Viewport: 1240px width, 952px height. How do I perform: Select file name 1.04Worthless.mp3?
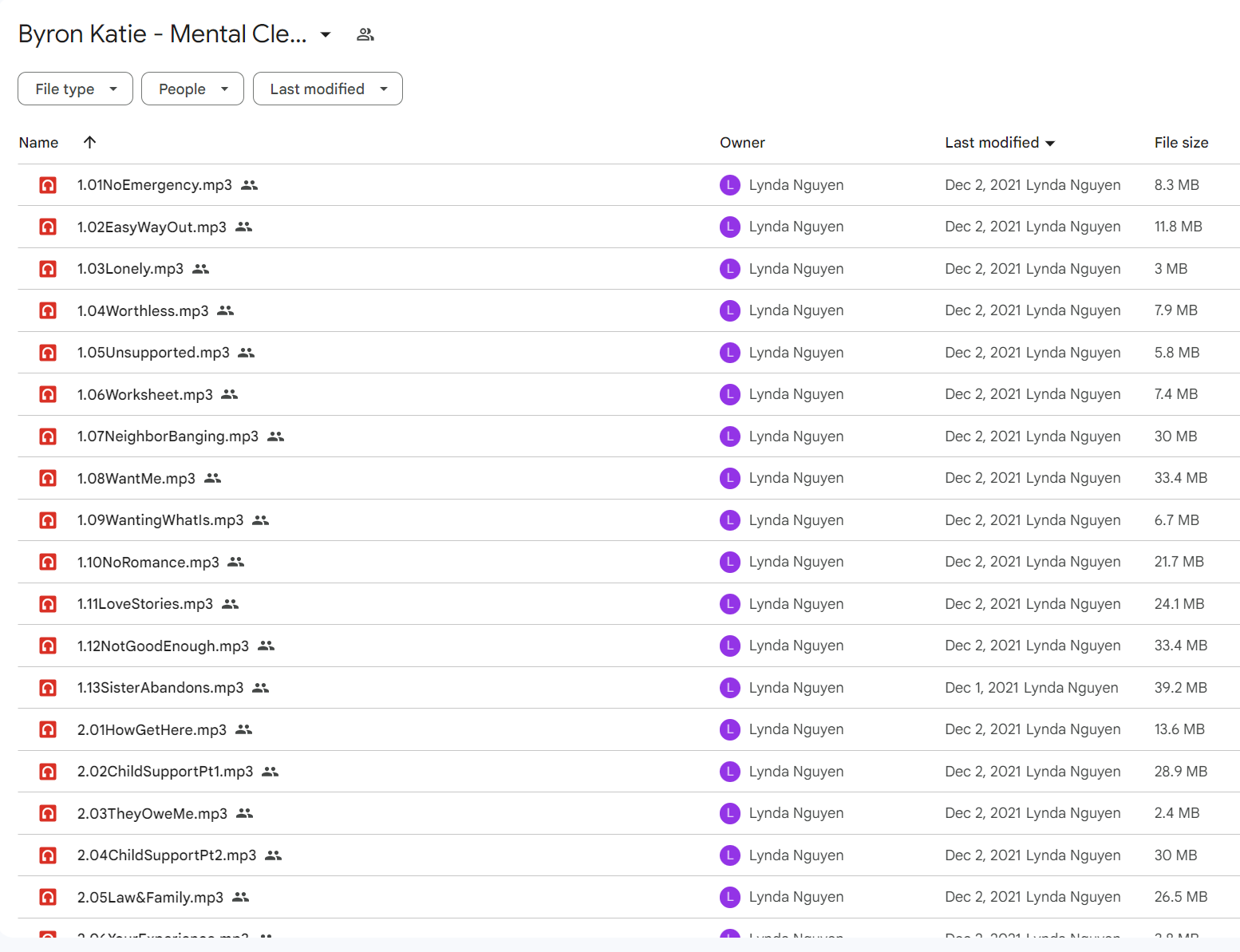143,311
